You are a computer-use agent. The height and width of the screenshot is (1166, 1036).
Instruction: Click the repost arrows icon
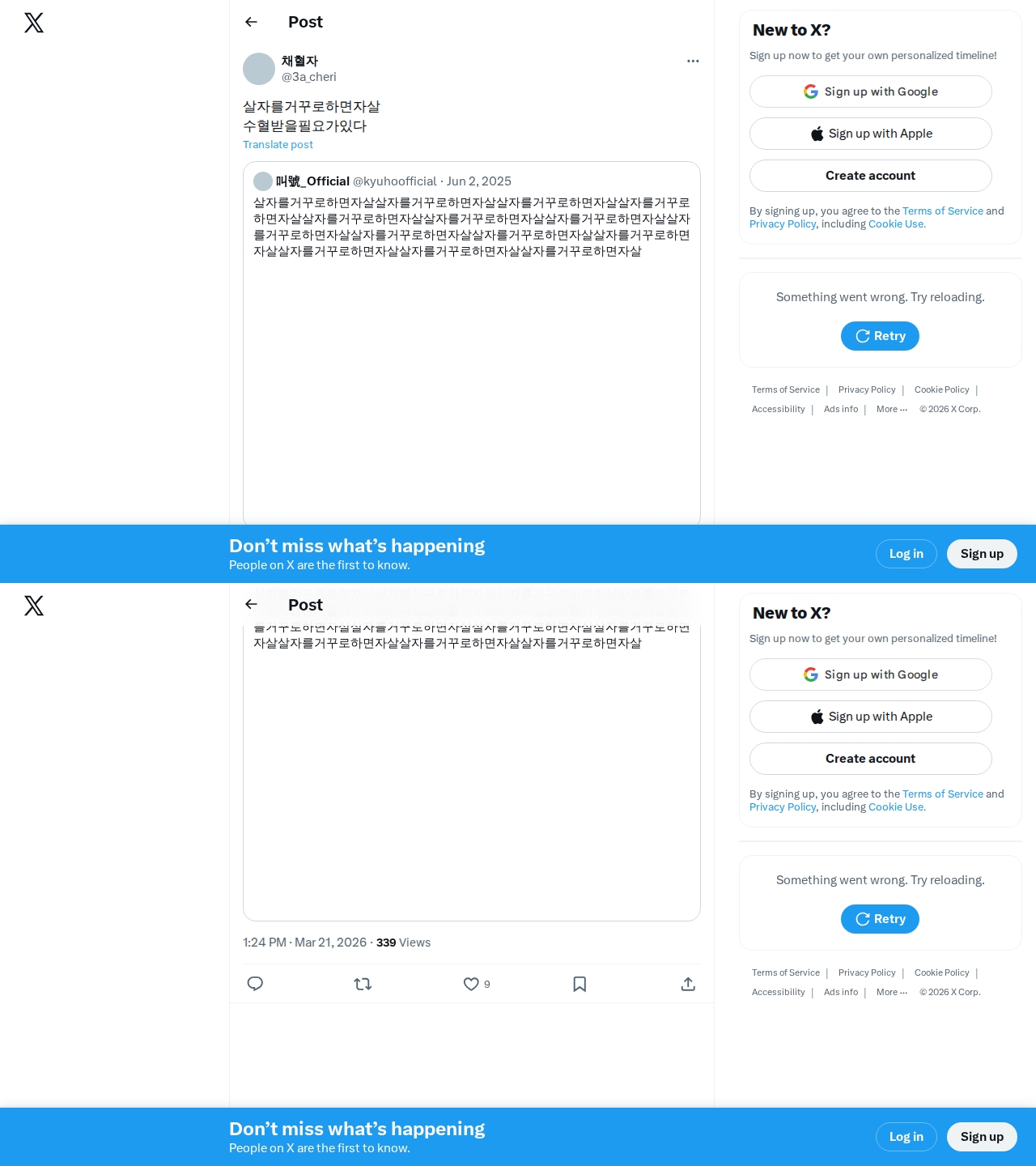click(x=363, y=984)
